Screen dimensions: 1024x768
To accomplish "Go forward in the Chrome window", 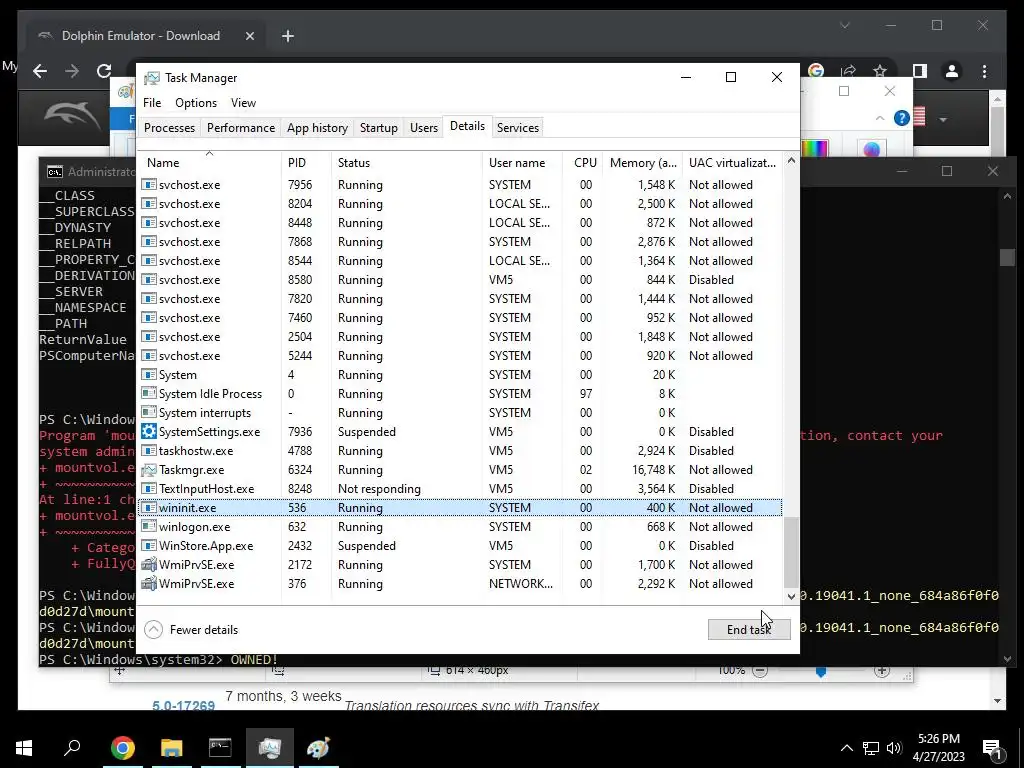I will click(72, 71).
